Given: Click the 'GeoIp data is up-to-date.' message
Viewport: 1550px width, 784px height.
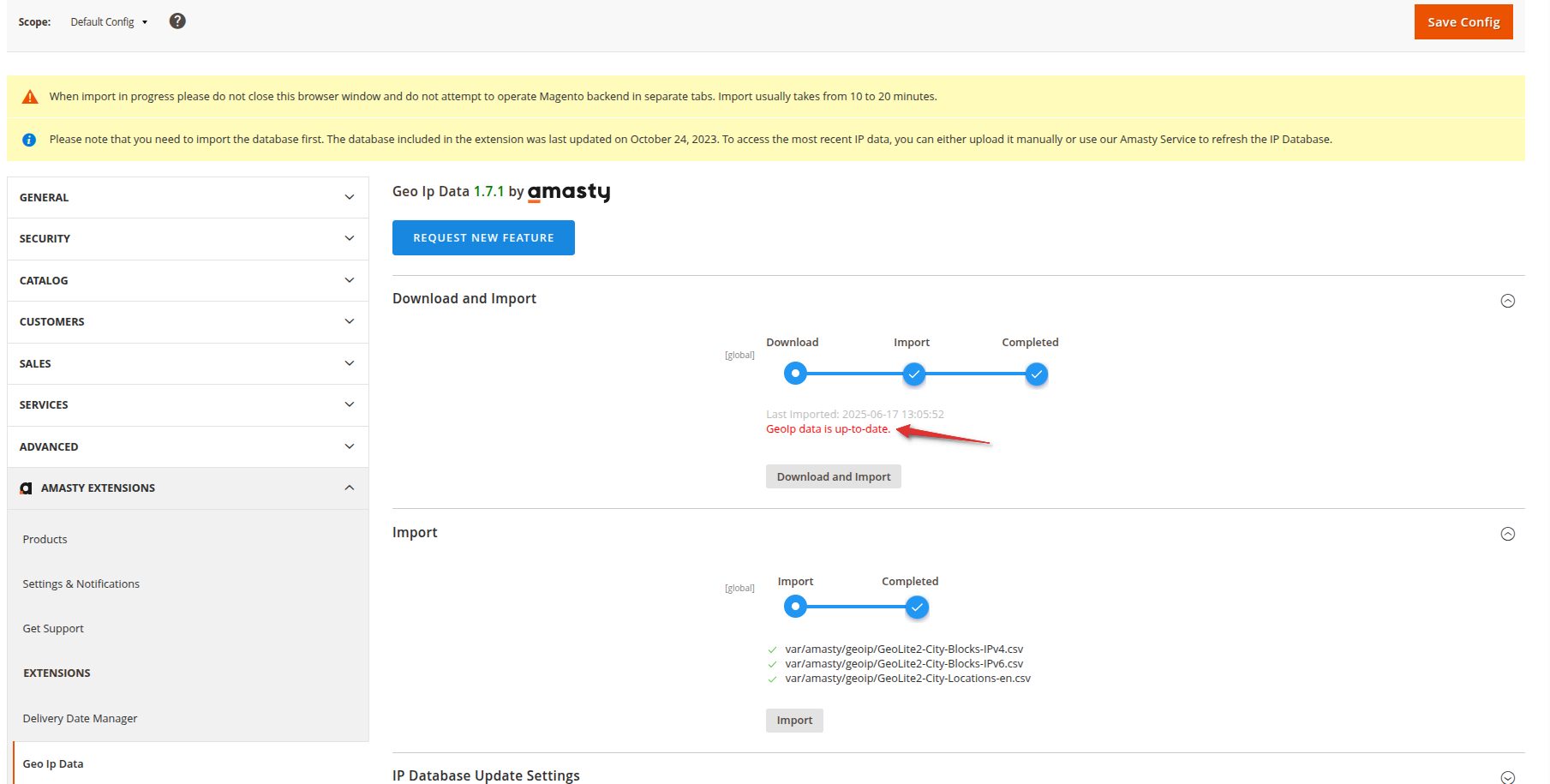Looking at the screenshot, I should coord(828,429).
